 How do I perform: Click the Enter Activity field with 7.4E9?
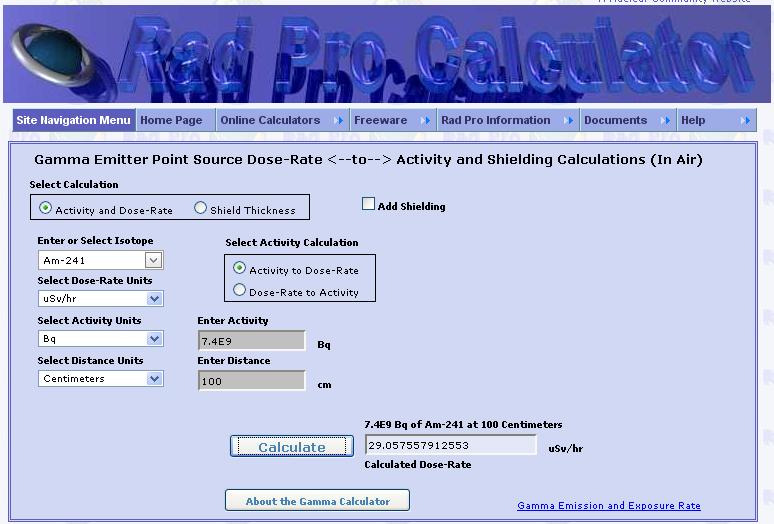(252, 341)
